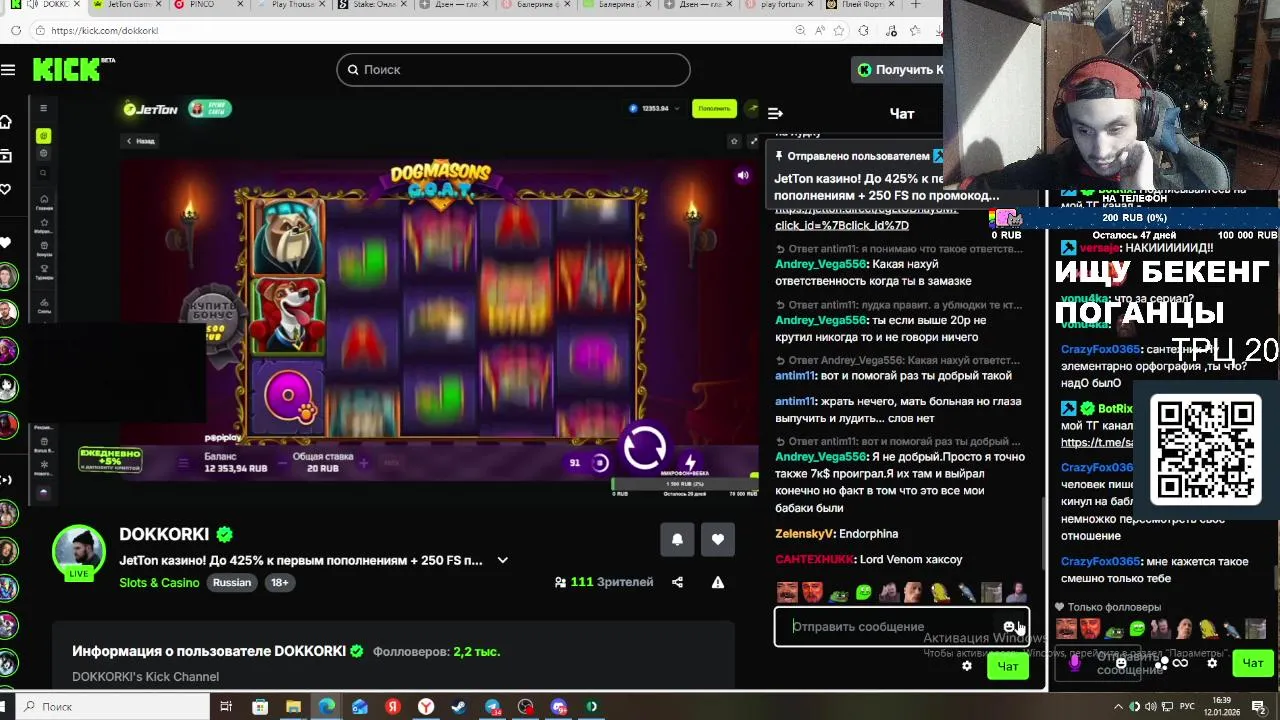Click the DOKKORKI channel name
Image resolution: width=1280 pixels, height=720 pixels.
(164, 534)
